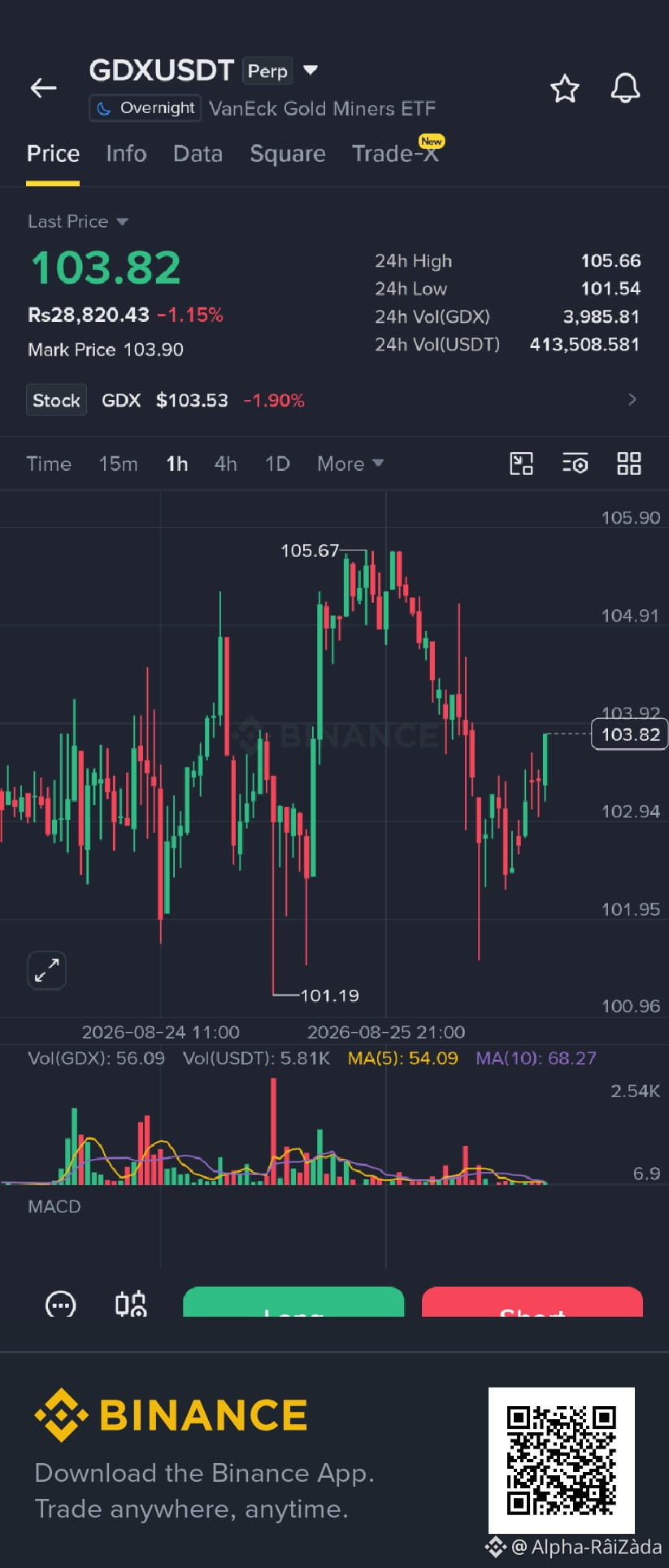Screen dimensions: 669x1568
Task: Open chart indicator settings icon
Action: coord(575,464)
